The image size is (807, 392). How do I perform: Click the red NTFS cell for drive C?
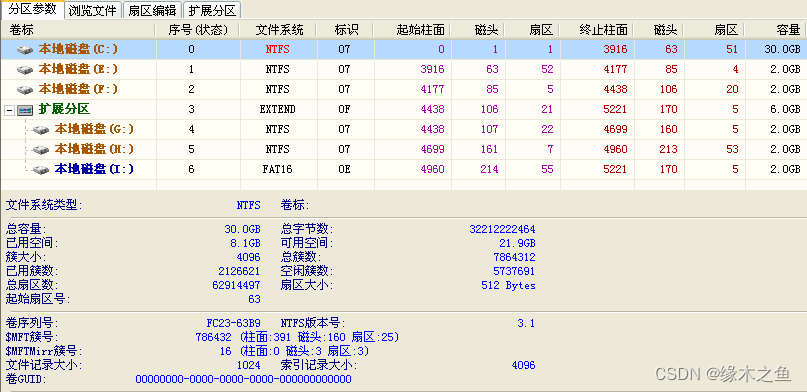click(x=277, y=50)
